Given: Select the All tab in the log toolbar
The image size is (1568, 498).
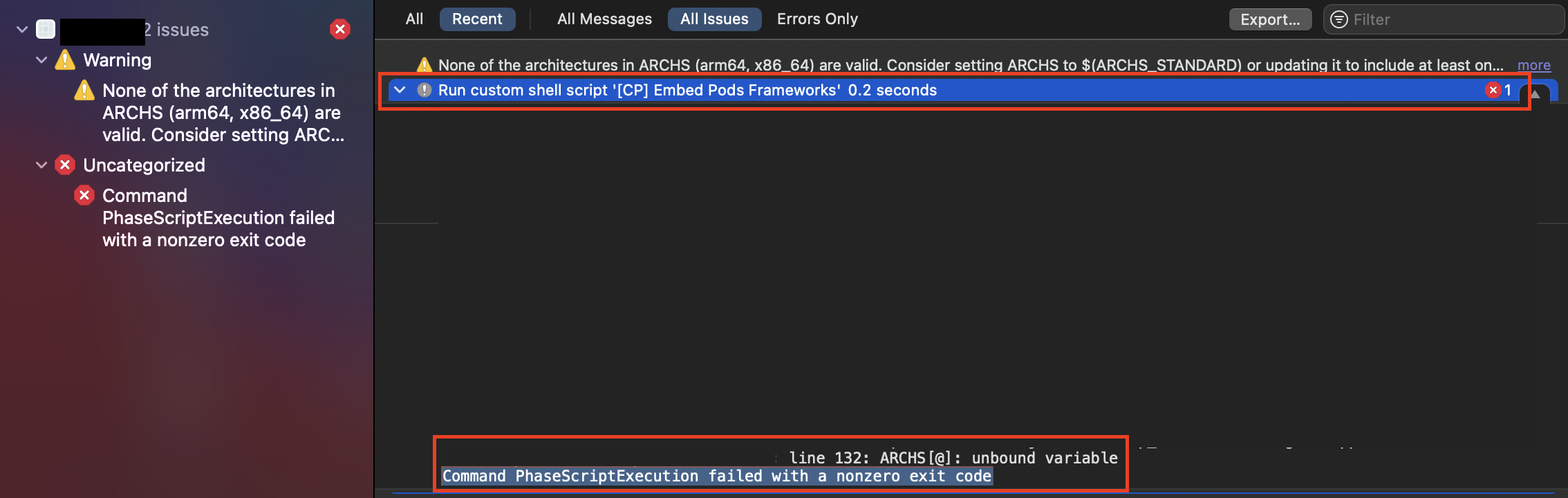Looking at the screenshot, I should (414, 19).
